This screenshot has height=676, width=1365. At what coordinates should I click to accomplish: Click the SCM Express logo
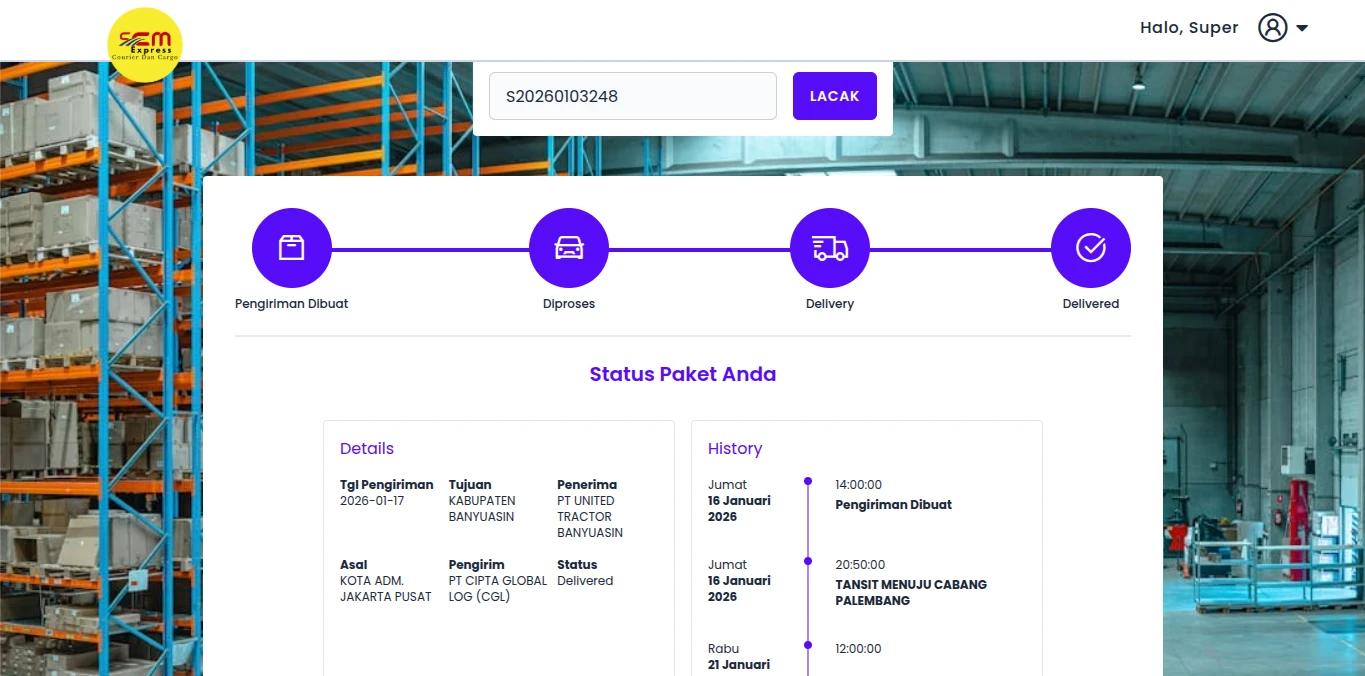(145, 45)
